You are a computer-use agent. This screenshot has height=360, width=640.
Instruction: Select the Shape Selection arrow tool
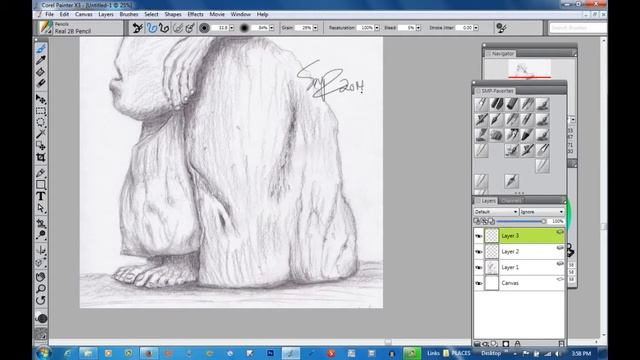(x=41, y=208)
